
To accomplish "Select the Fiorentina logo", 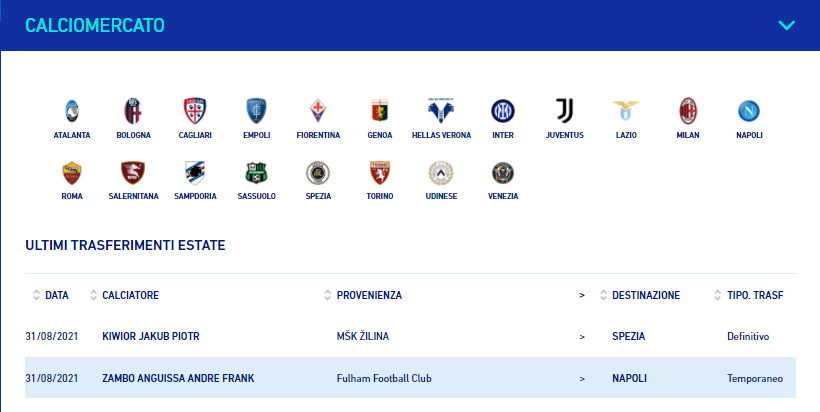I will pyautogui.click(x=318, y=111).
